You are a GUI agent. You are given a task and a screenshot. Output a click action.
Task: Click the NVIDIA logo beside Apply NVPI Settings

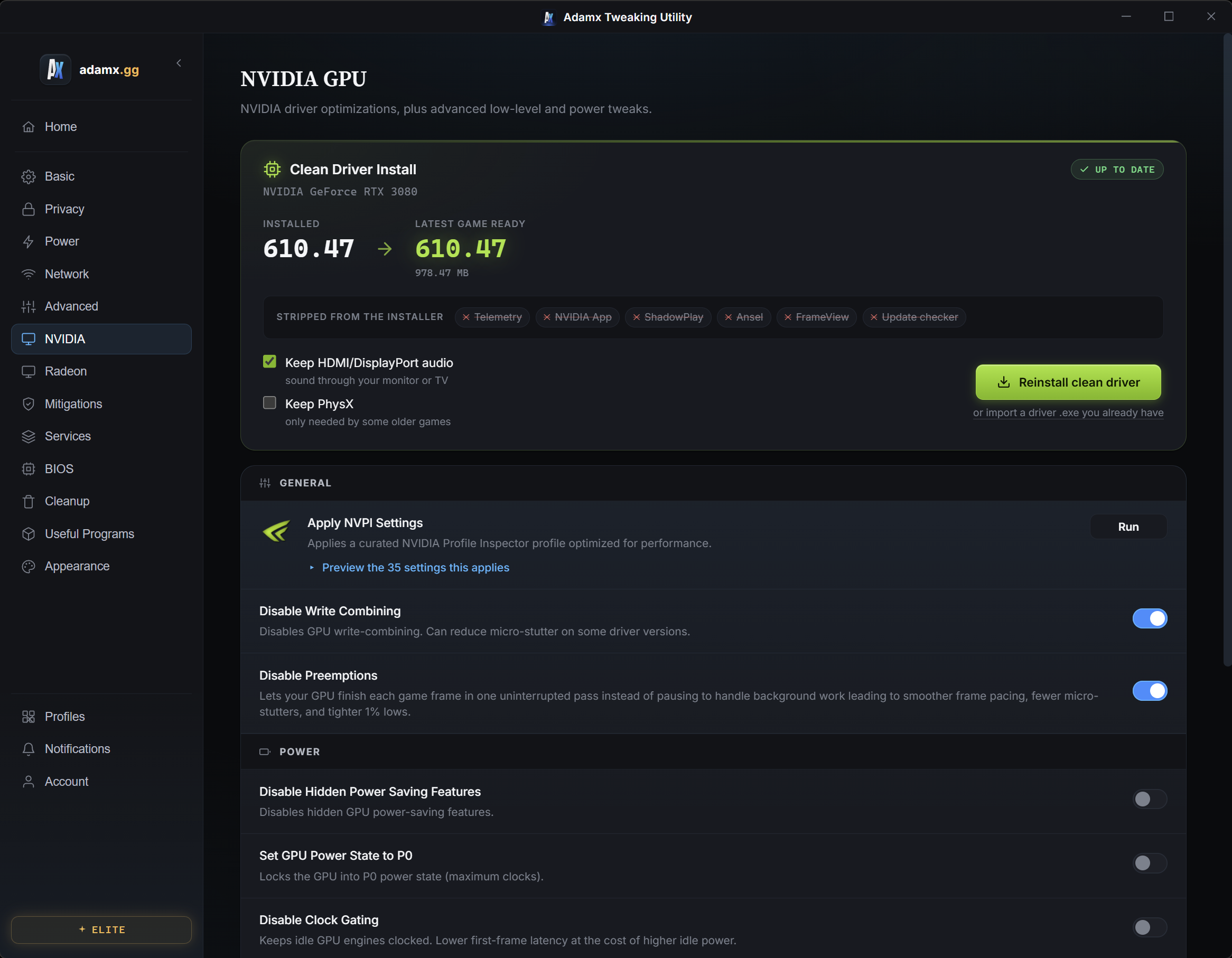pyautogui.click(x=276, y=531)
